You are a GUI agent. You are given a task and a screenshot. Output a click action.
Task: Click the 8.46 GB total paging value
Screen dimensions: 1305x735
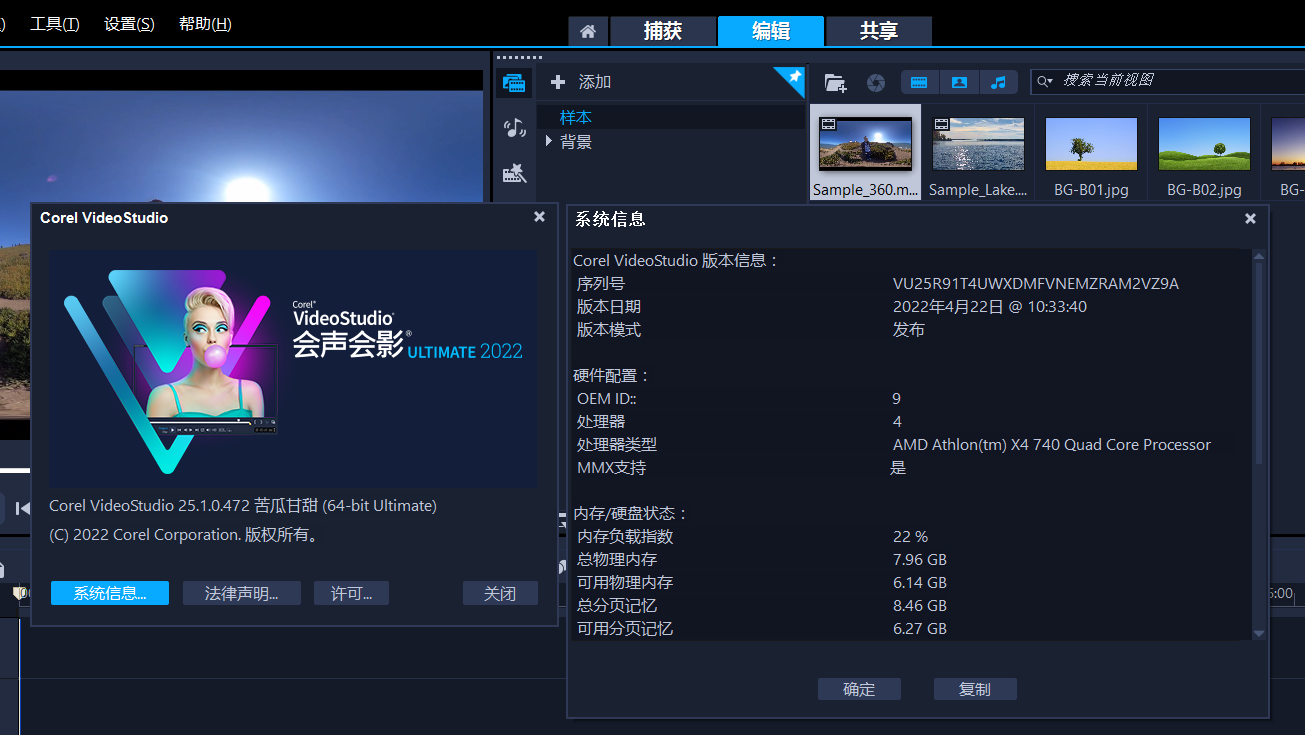tap(920, 606)
